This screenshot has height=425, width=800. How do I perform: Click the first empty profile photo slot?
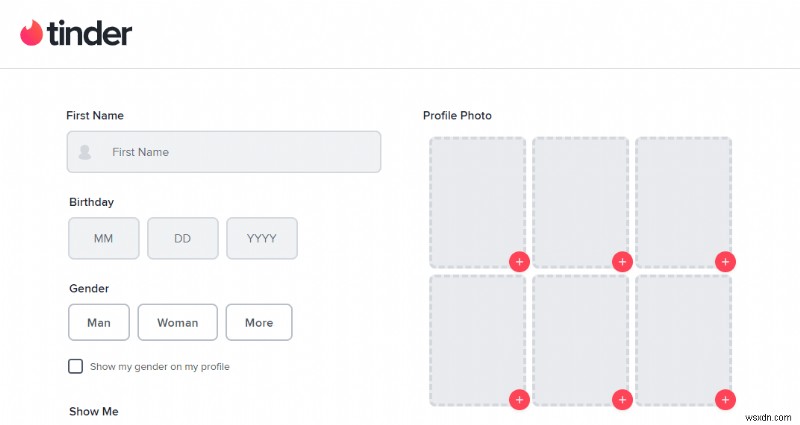pos(477,200)
